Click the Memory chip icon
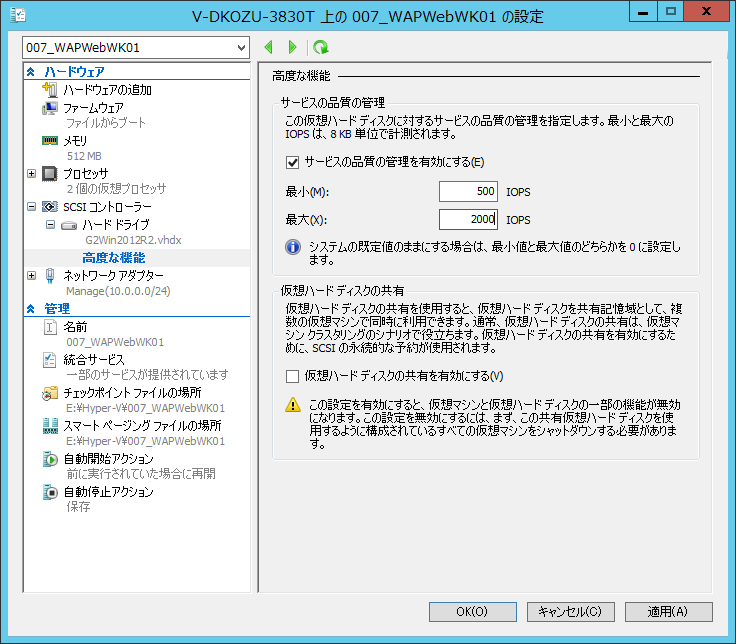The width and height of the screenshot is (736, 644). tap(50, 140)
